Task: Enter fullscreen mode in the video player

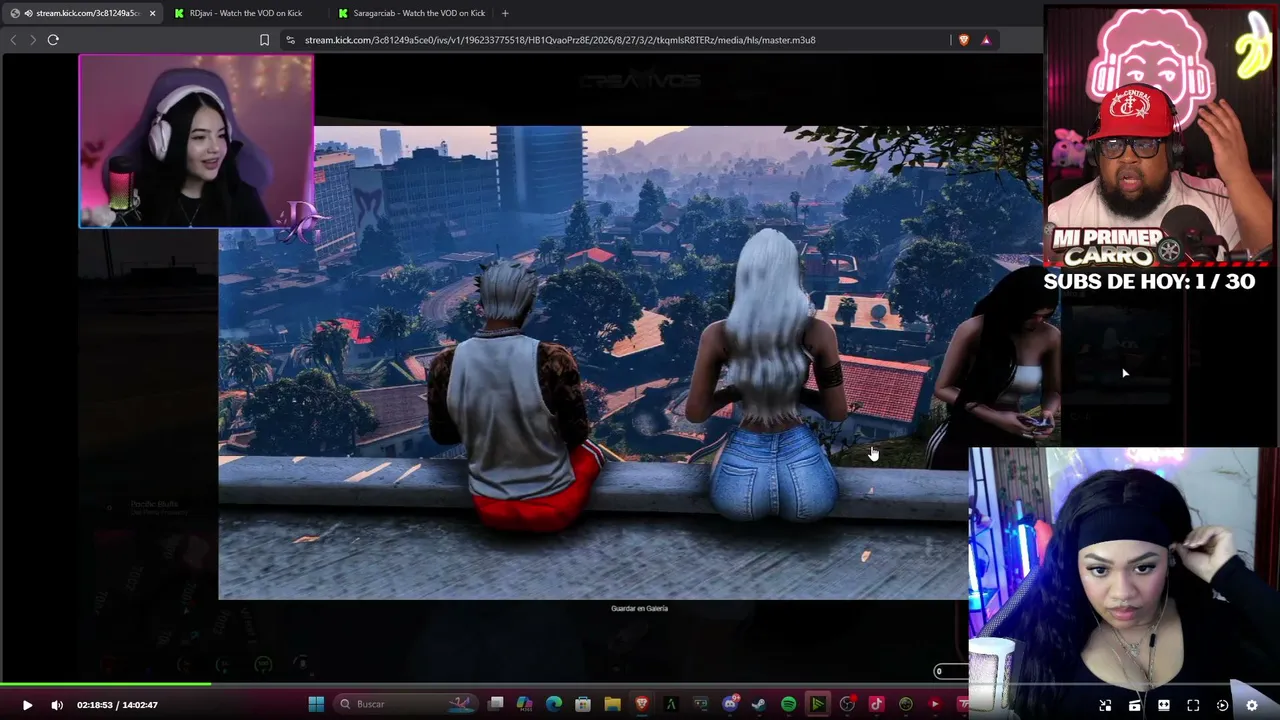Action: point(1193,705)
